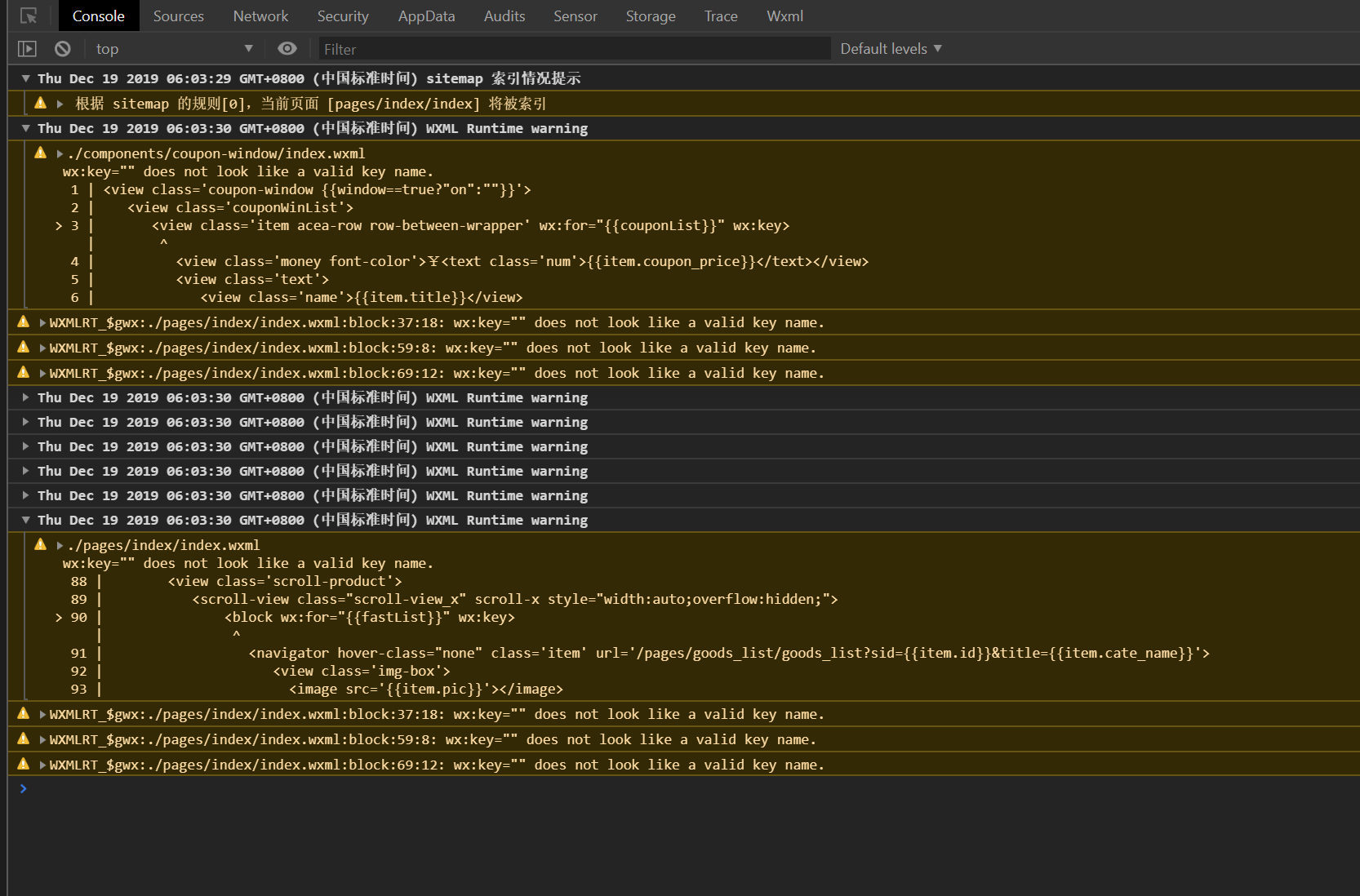Toggle the console sidebar panel icon
Viewport: 1360px width, 896px height.
pyautogui.click(x=27, y=49)
